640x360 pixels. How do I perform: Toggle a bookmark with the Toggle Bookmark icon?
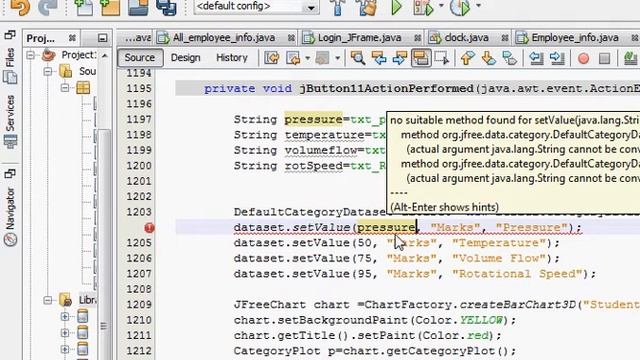click(510, 58)
